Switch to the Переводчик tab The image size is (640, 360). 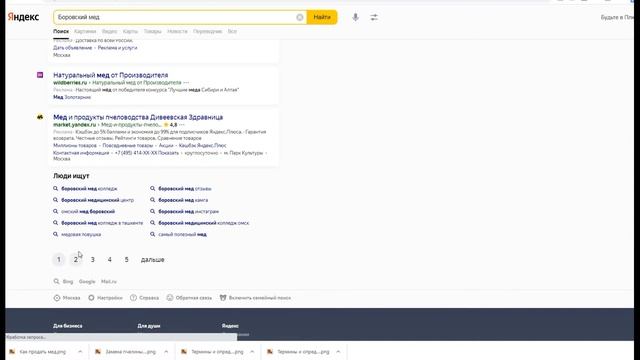207,31
